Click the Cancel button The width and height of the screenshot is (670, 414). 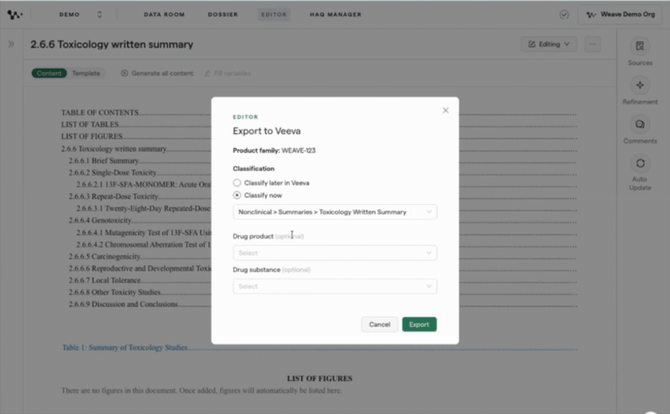tap(379, 324)
